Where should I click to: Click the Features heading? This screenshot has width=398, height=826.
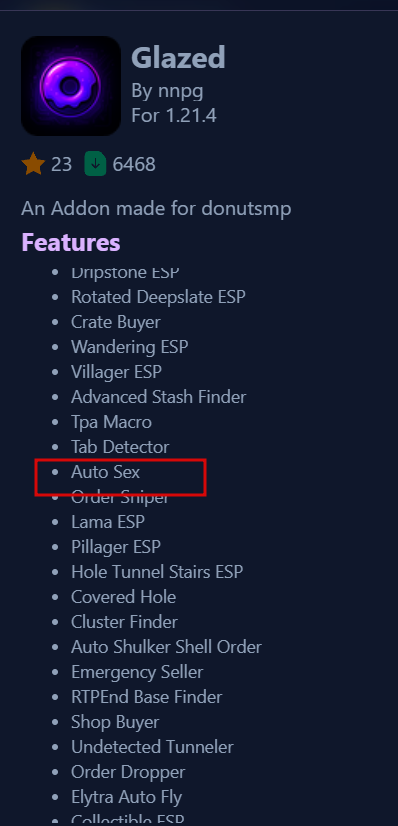coord(71,243)
